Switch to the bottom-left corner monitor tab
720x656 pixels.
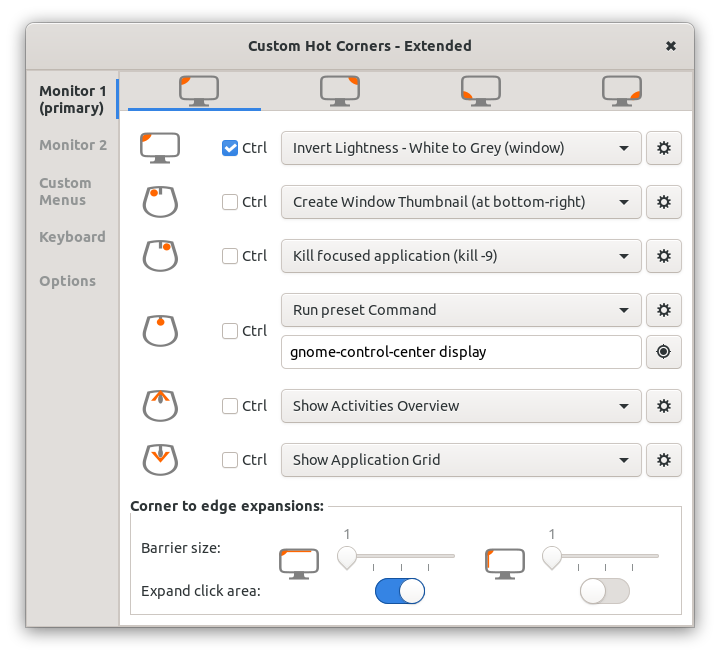coord(481,91)
